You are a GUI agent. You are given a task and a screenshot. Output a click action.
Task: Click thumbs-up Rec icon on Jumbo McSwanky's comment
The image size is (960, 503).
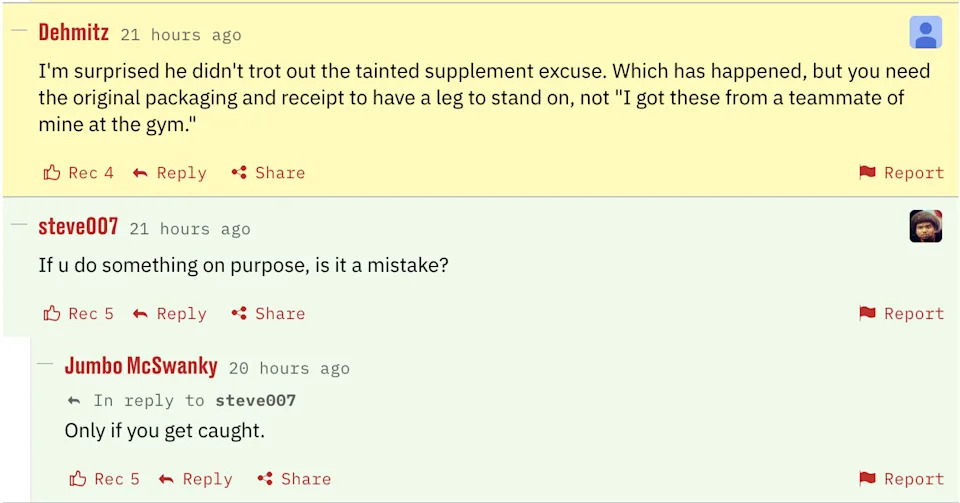coord(78,479)
